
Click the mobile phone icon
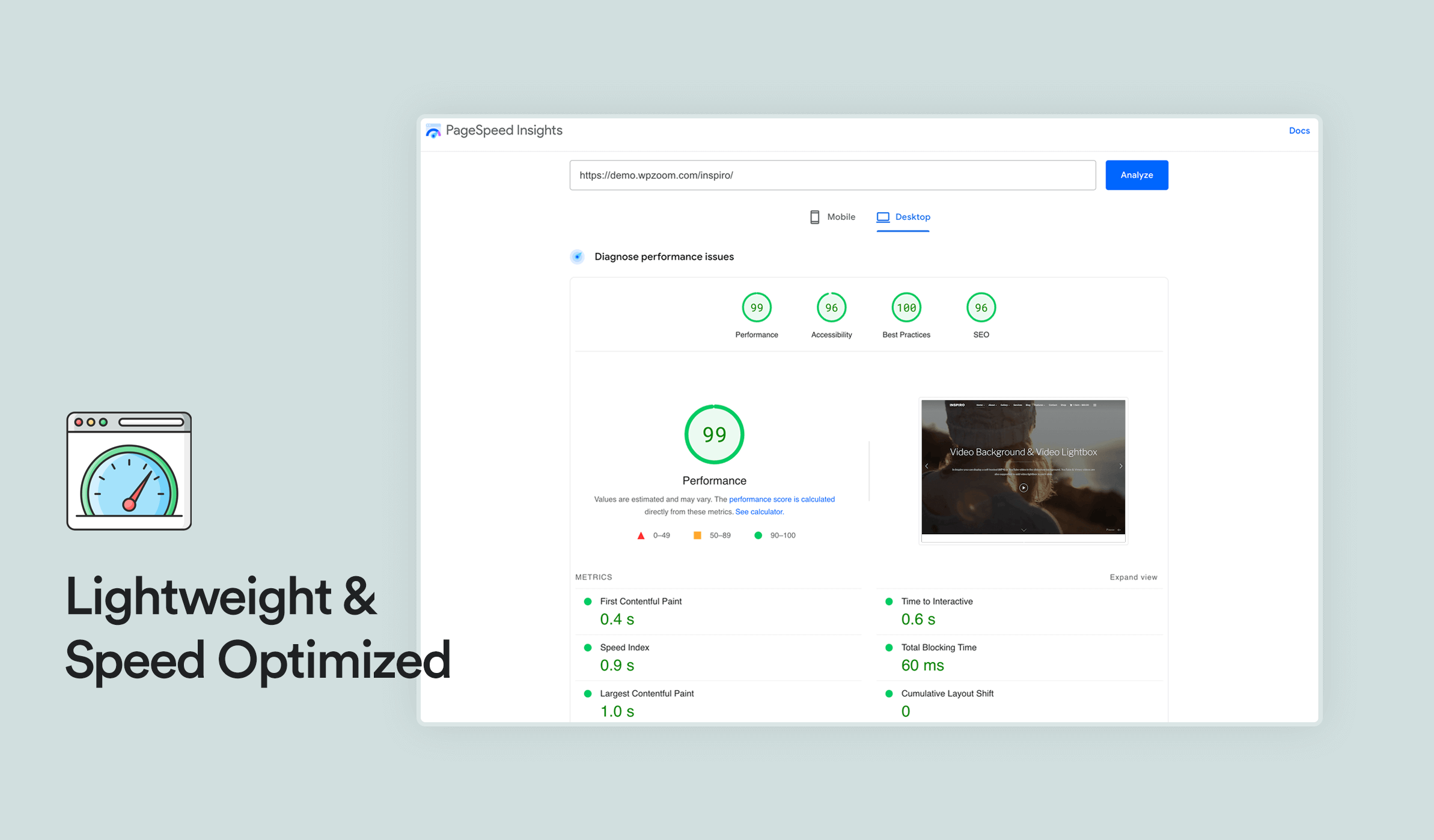814,217
